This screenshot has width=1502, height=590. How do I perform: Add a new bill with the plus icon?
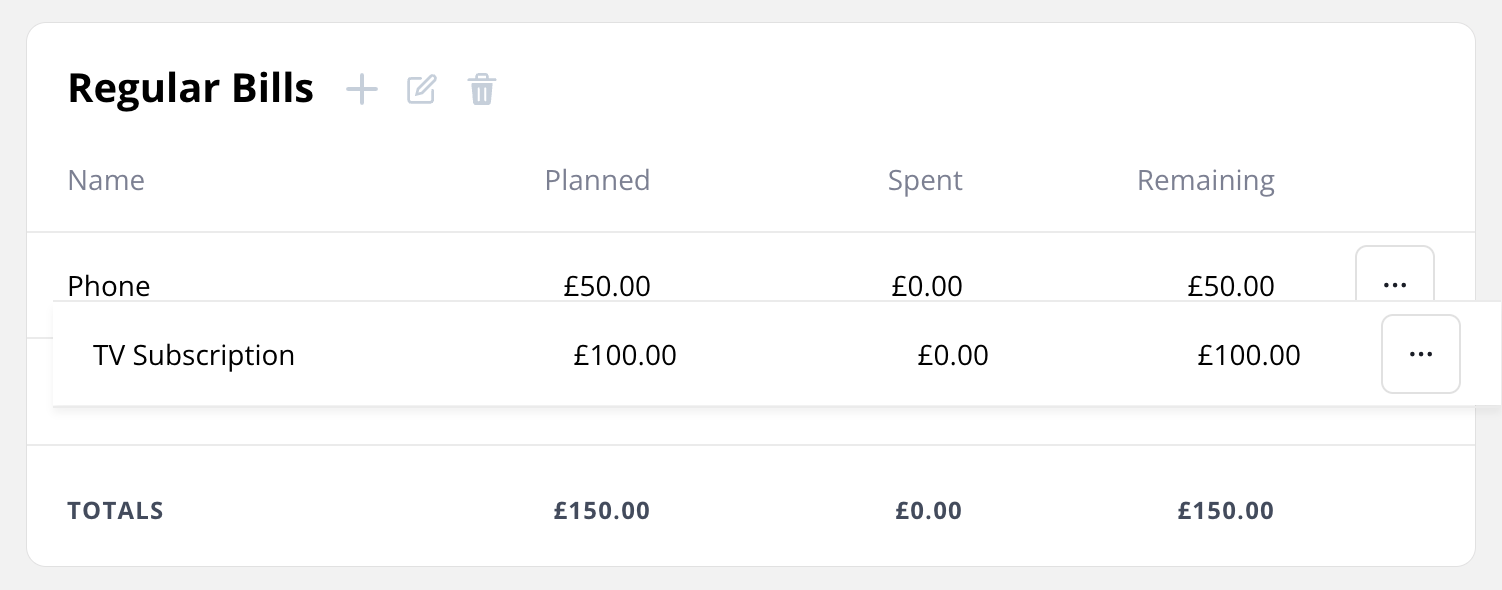[x=361, y=90]
